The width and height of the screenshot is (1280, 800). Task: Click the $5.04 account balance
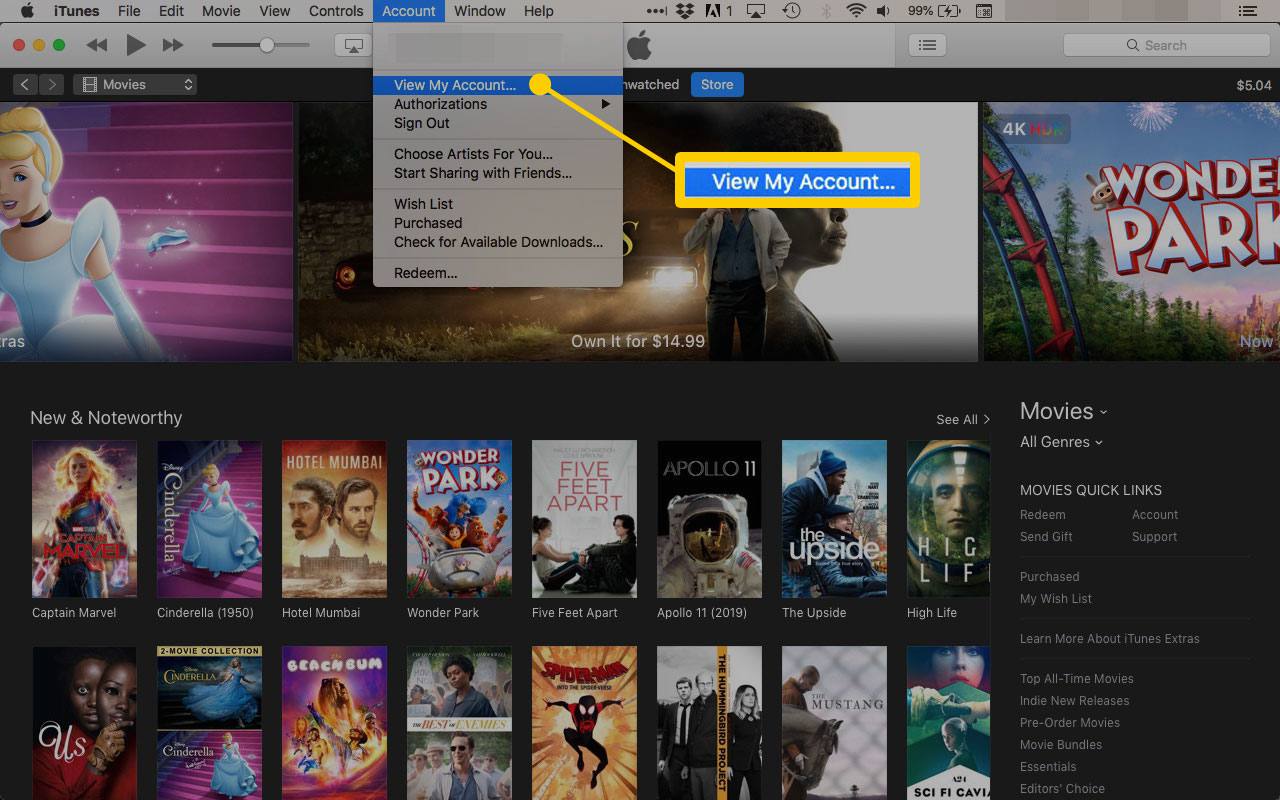[1254, 85]
